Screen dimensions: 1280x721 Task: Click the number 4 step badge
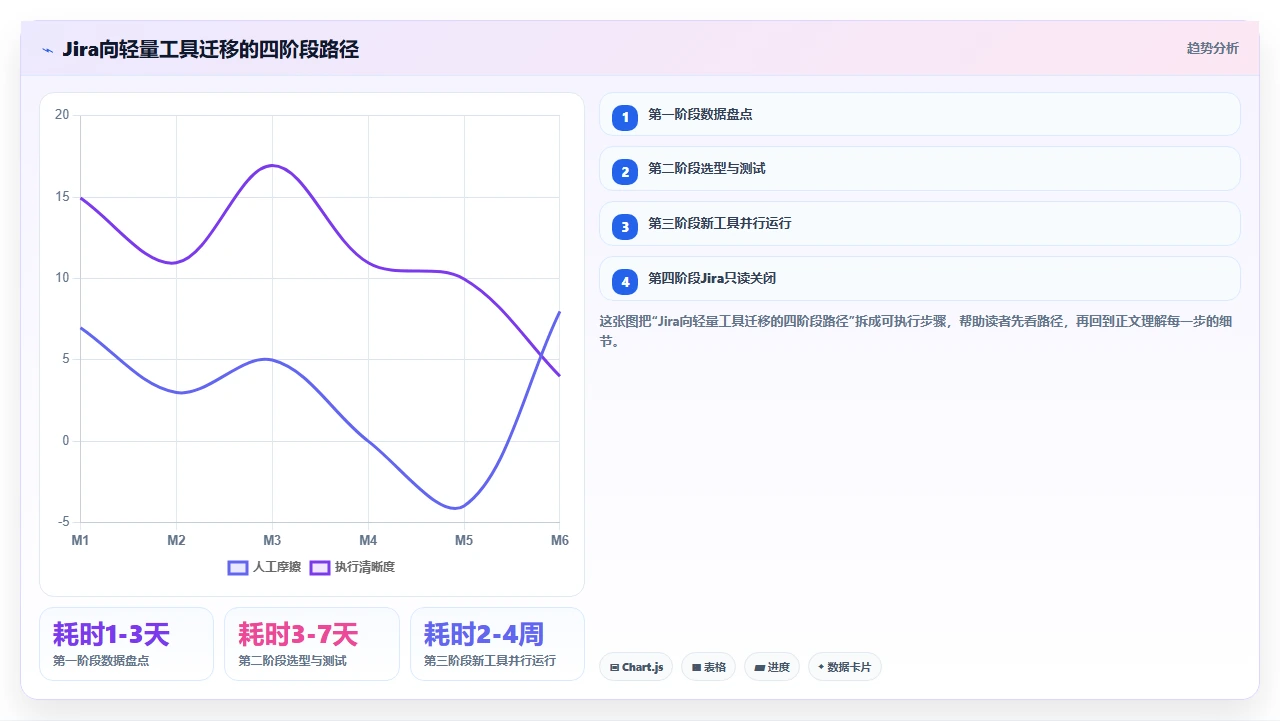click(x=625, y=282)
